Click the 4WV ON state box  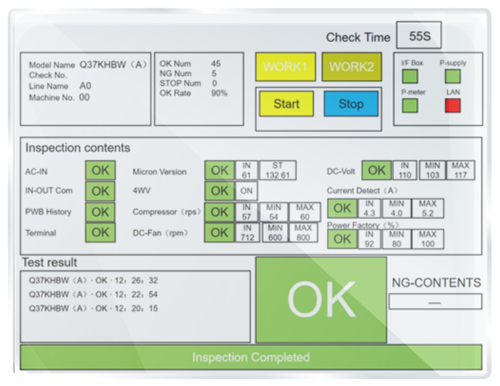(246, 191)
